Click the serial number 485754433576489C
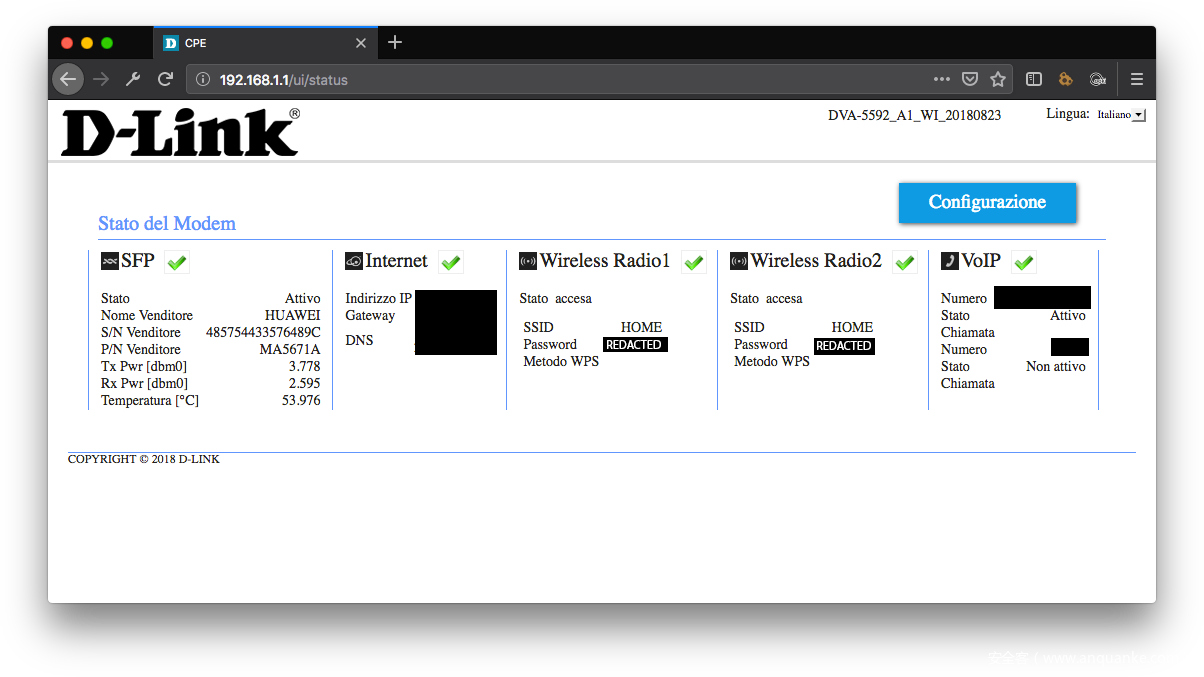The width and height of the screenshot is (1204, 677). tap(263, 332)
